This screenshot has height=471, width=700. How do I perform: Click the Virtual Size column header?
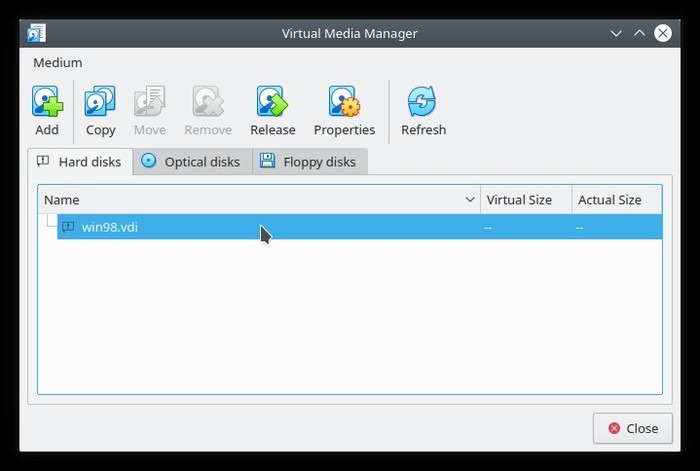click(526, 200)
